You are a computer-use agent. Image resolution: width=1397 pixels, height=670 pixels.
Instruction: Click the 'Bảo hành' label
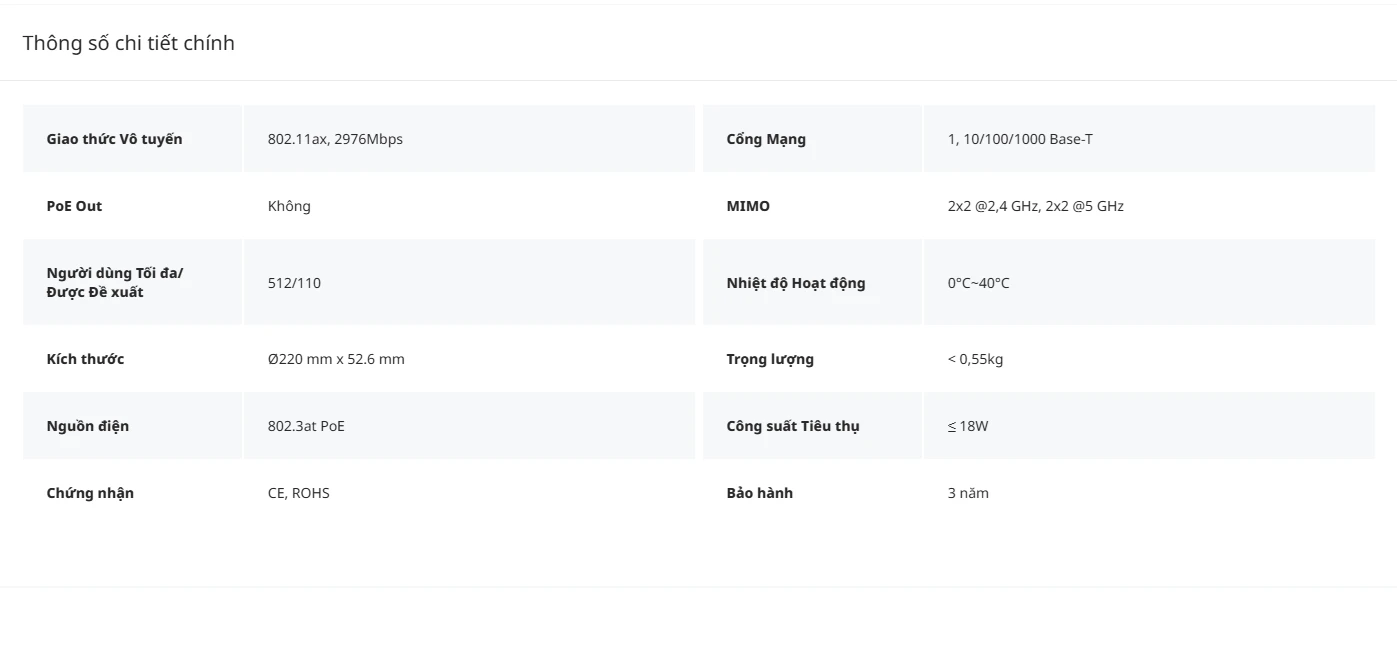(760, 493)
